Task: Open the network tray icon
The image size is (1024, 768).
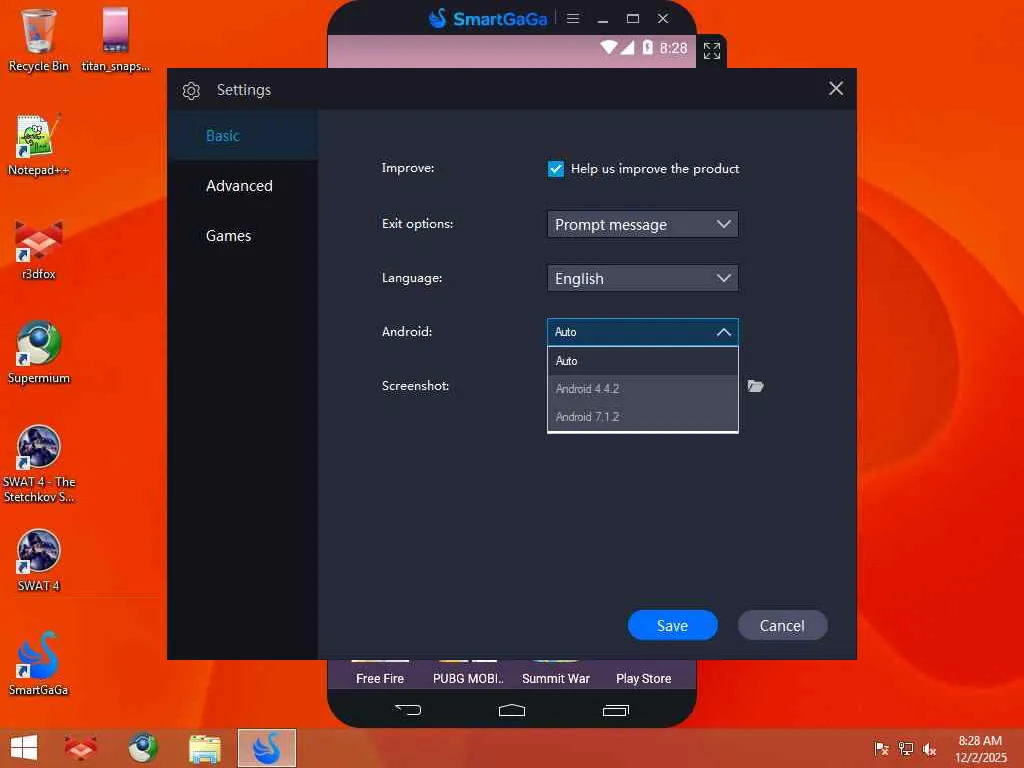Action: pos(906,748)
